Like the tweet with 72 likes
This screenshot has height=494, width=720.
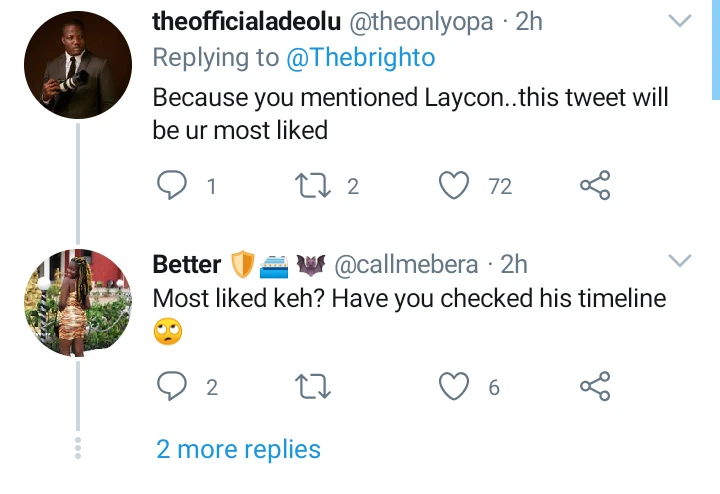454,185
